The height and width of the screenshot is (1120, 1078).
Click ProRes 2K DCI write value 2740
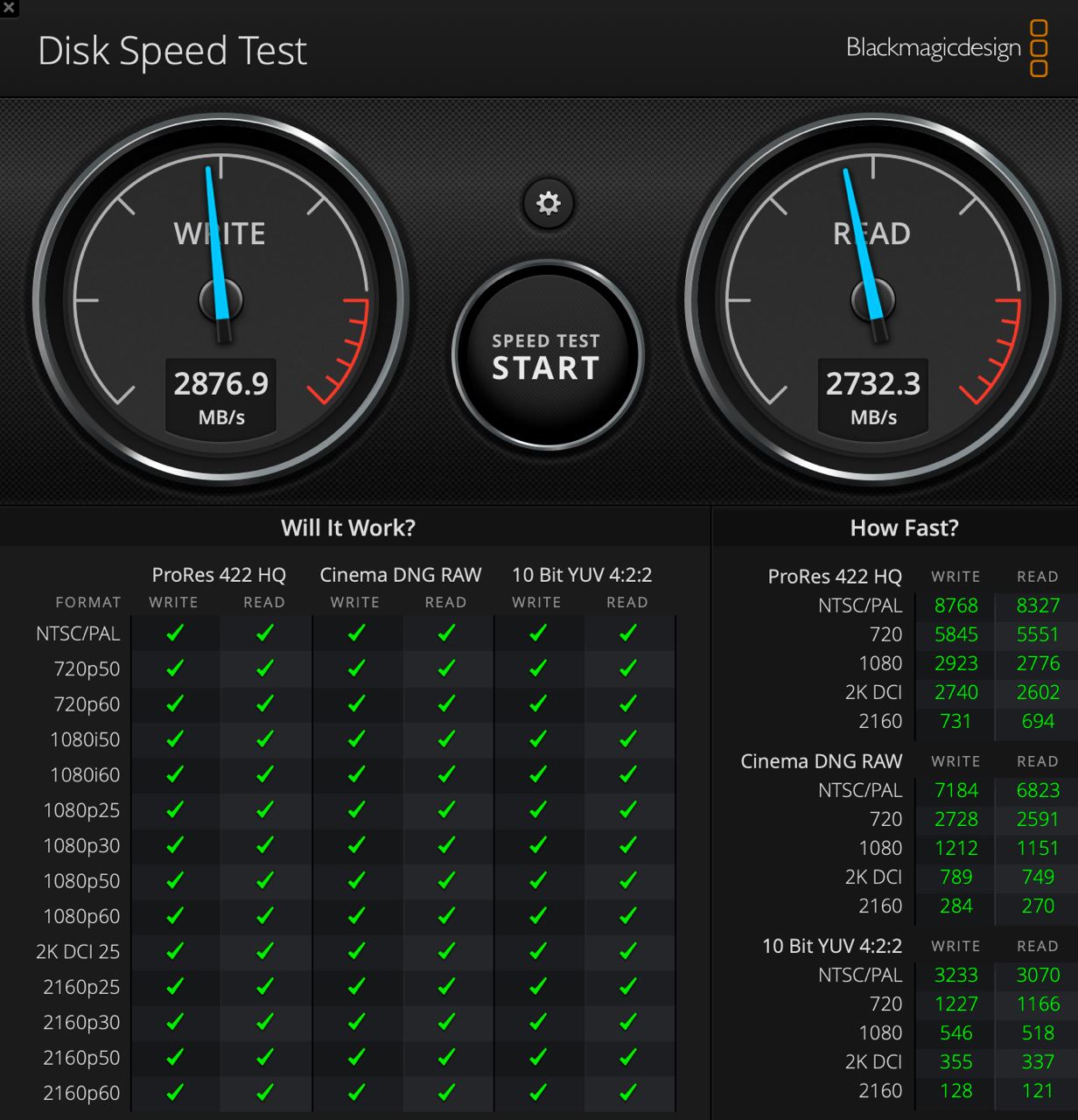click(x=956, y=692)
